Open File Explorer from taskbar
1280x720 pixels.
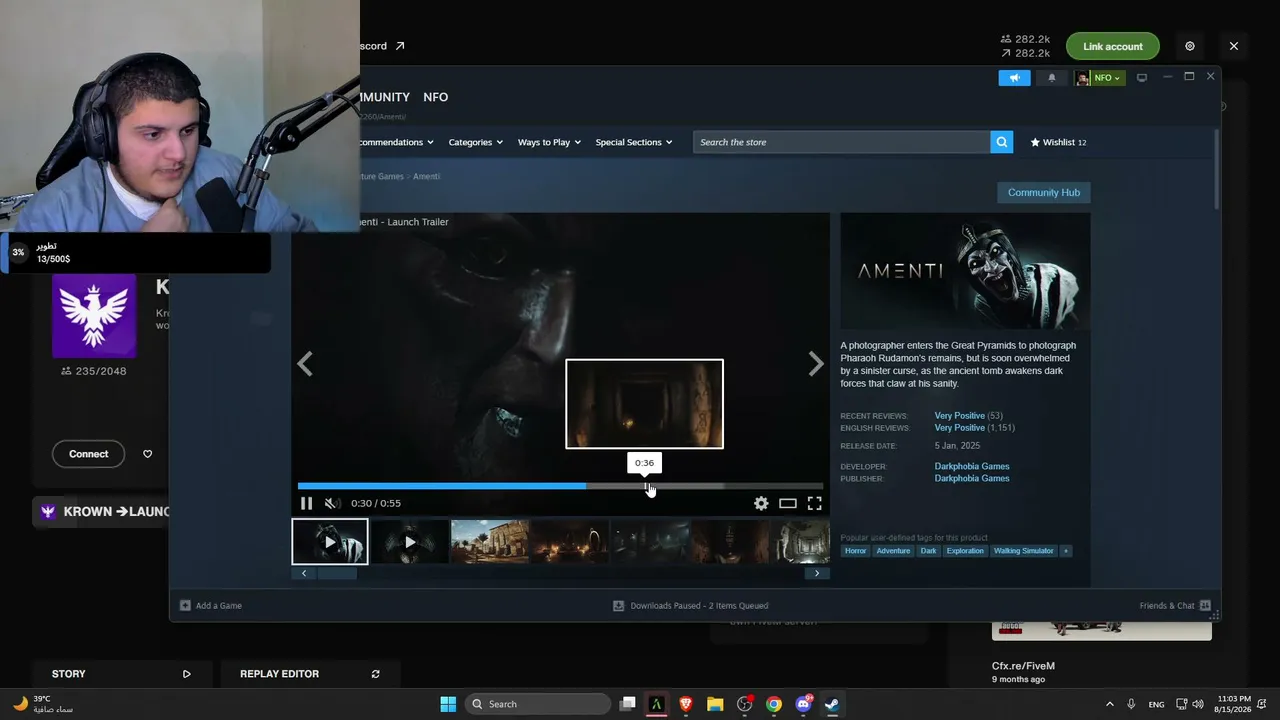point(715,704)
